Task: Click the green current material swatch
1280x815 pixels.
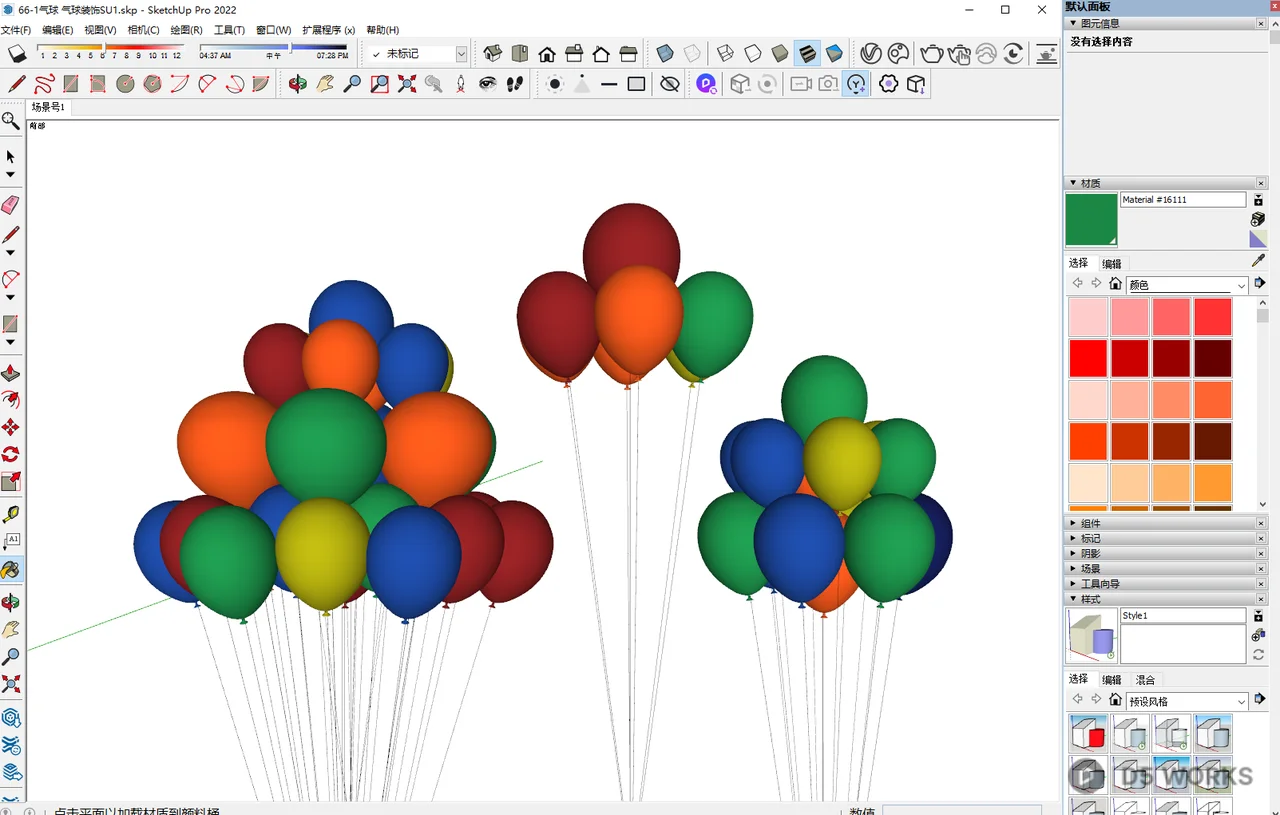Action: point(1091,219)
